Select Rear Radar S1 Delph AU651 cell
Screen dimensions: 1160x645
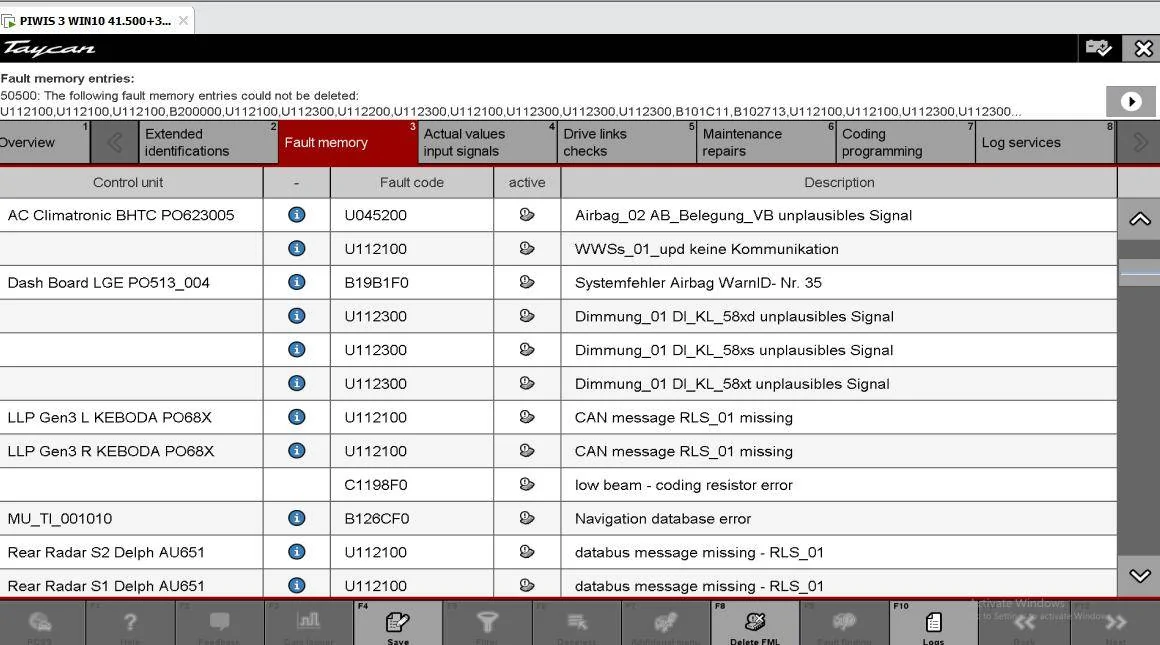(131, 585)
